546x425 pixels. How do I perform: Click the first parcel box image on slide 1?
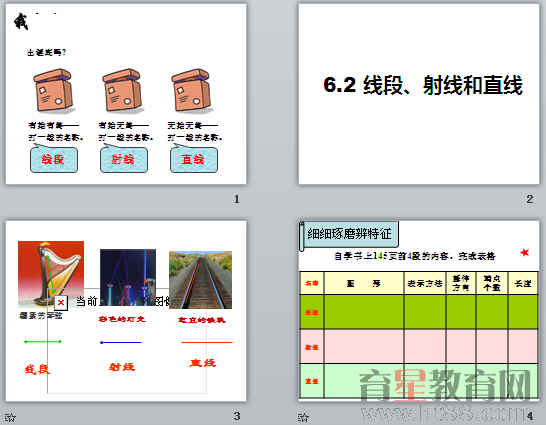(53, 90)
